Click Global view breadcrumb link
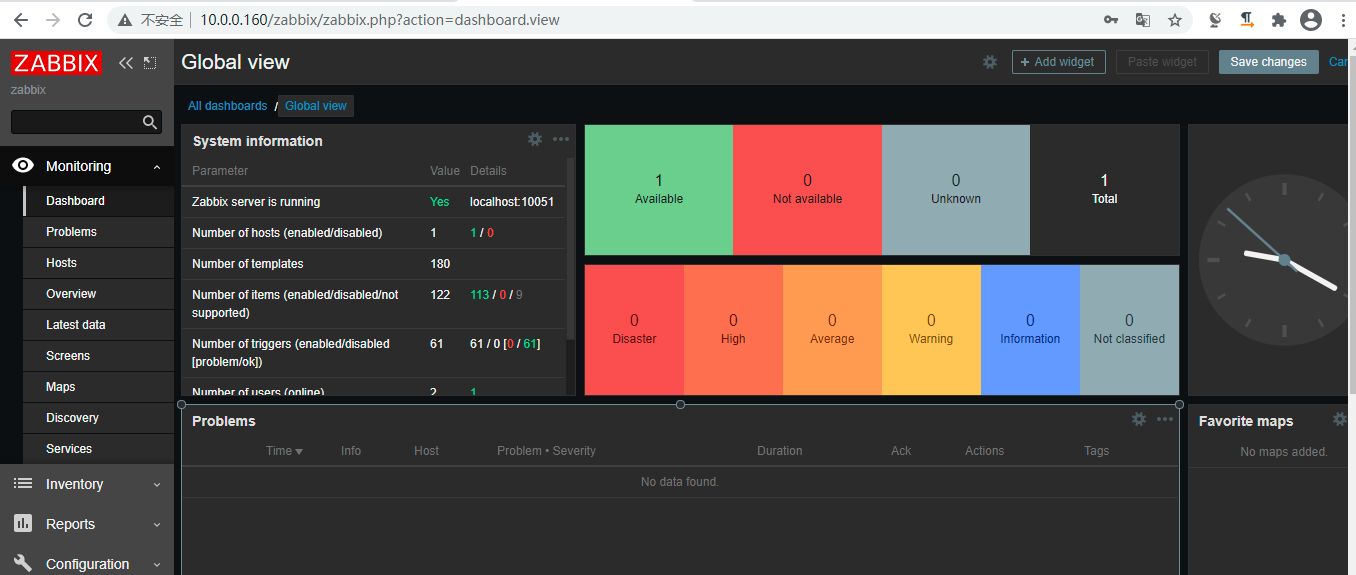The width and height of the screenshot is (1356, 575). pyautogui.click(x=316, y=106)
